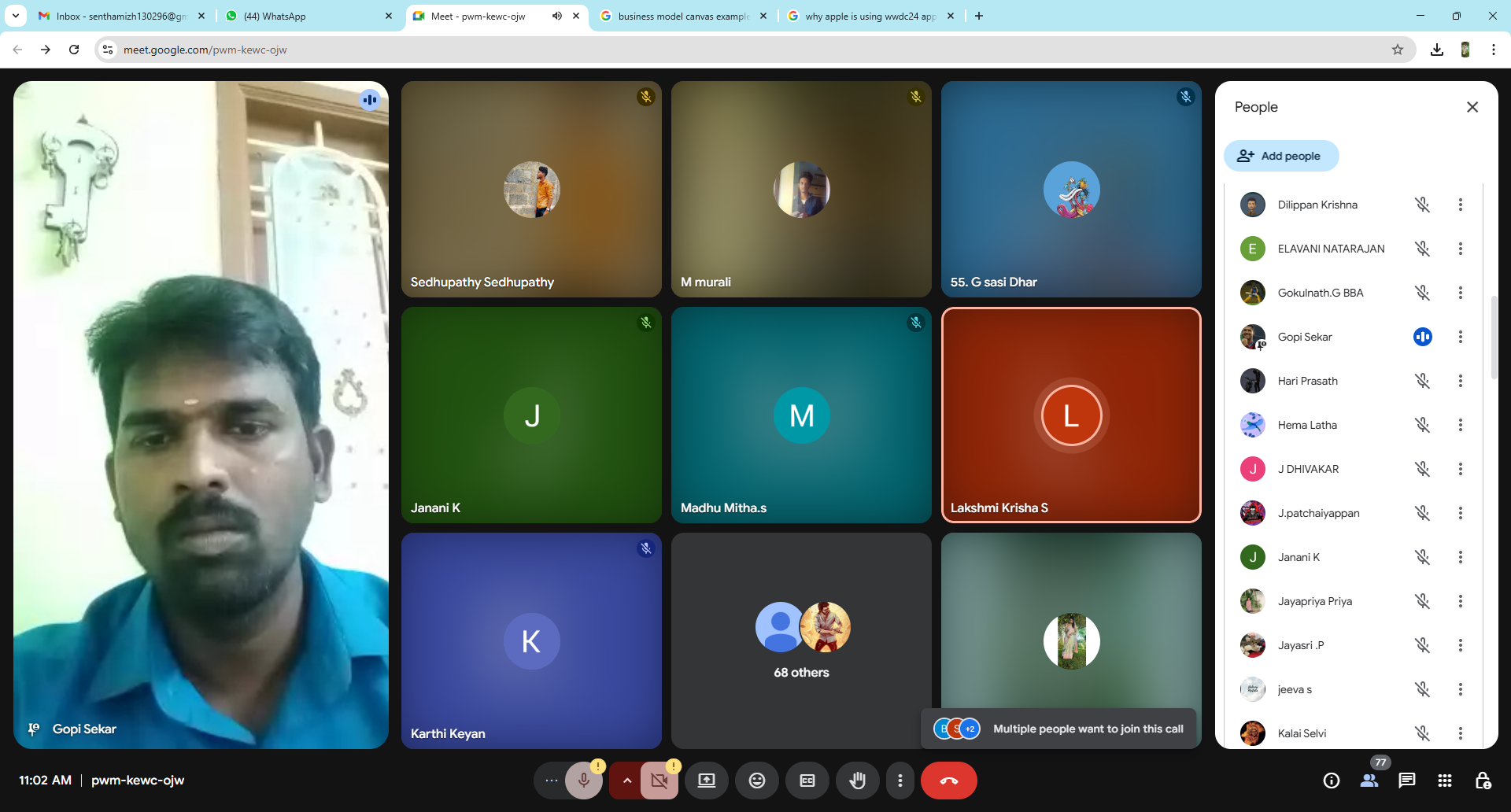Click the Add people button
The image size is (1511, 812).
pos(1280,156)
